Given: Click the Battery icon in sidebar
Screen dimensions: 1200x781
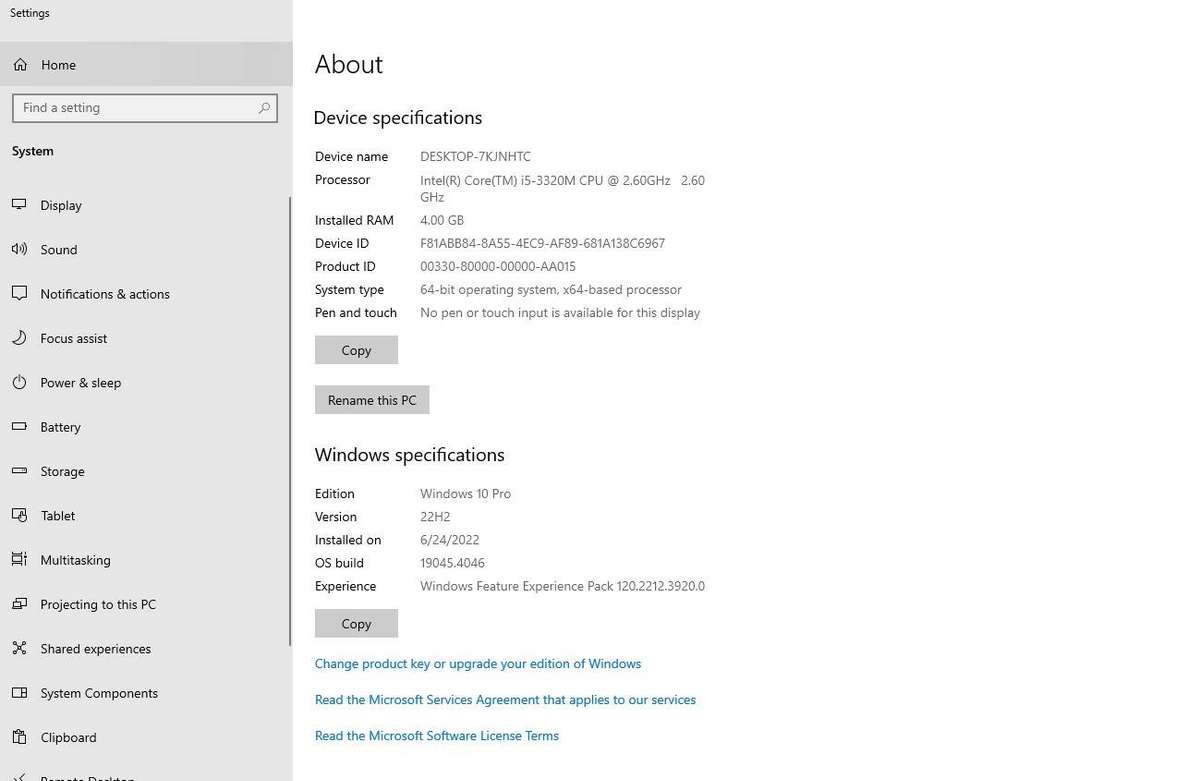Looking at the screenshot, I should [x=19, y=427].
